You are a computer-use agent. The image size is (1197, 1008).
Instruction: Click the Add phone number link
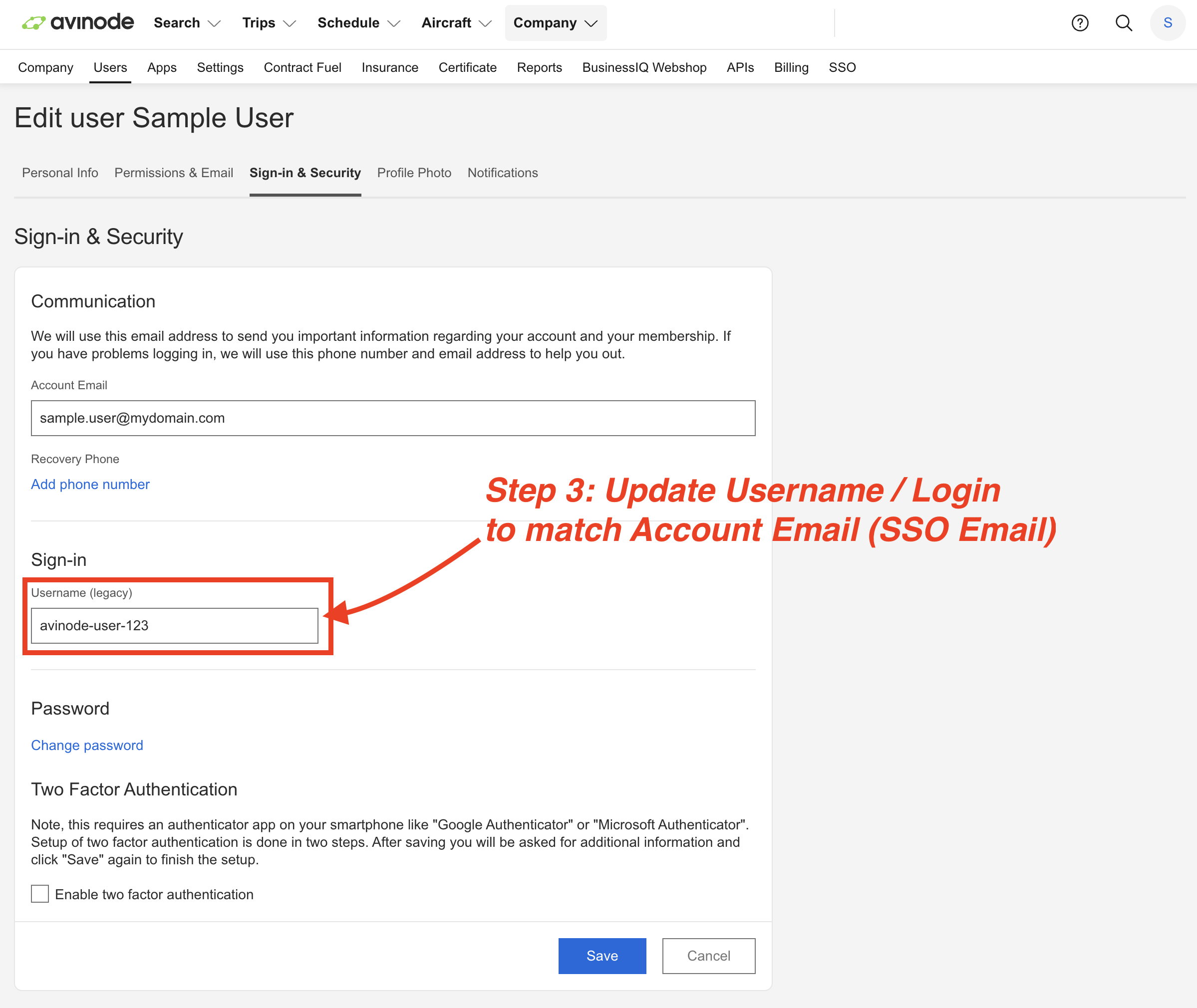click(90, 484)
